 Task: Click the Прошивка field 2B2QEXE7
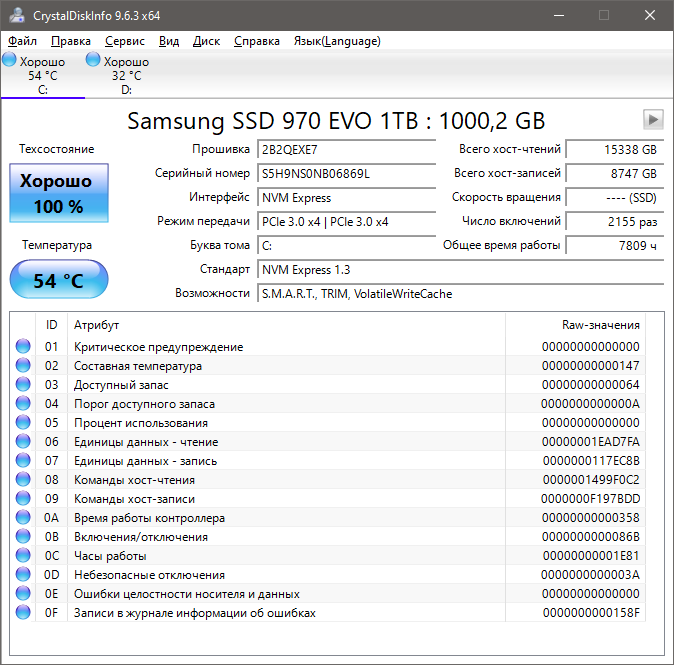346,150
